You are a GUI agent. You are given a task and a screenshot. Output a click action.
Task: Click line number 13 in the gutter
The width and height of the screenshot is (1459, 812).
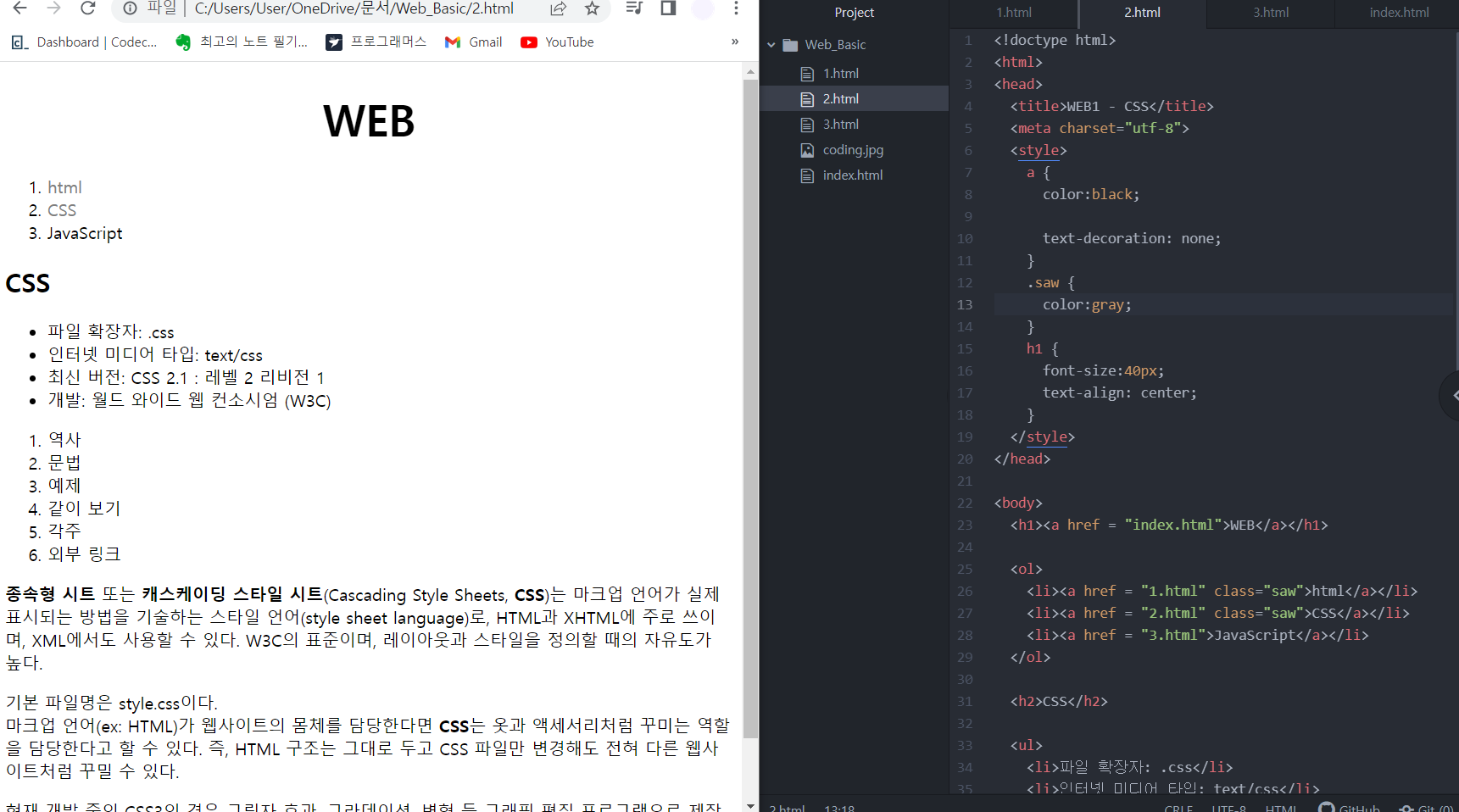click(965, 305)
